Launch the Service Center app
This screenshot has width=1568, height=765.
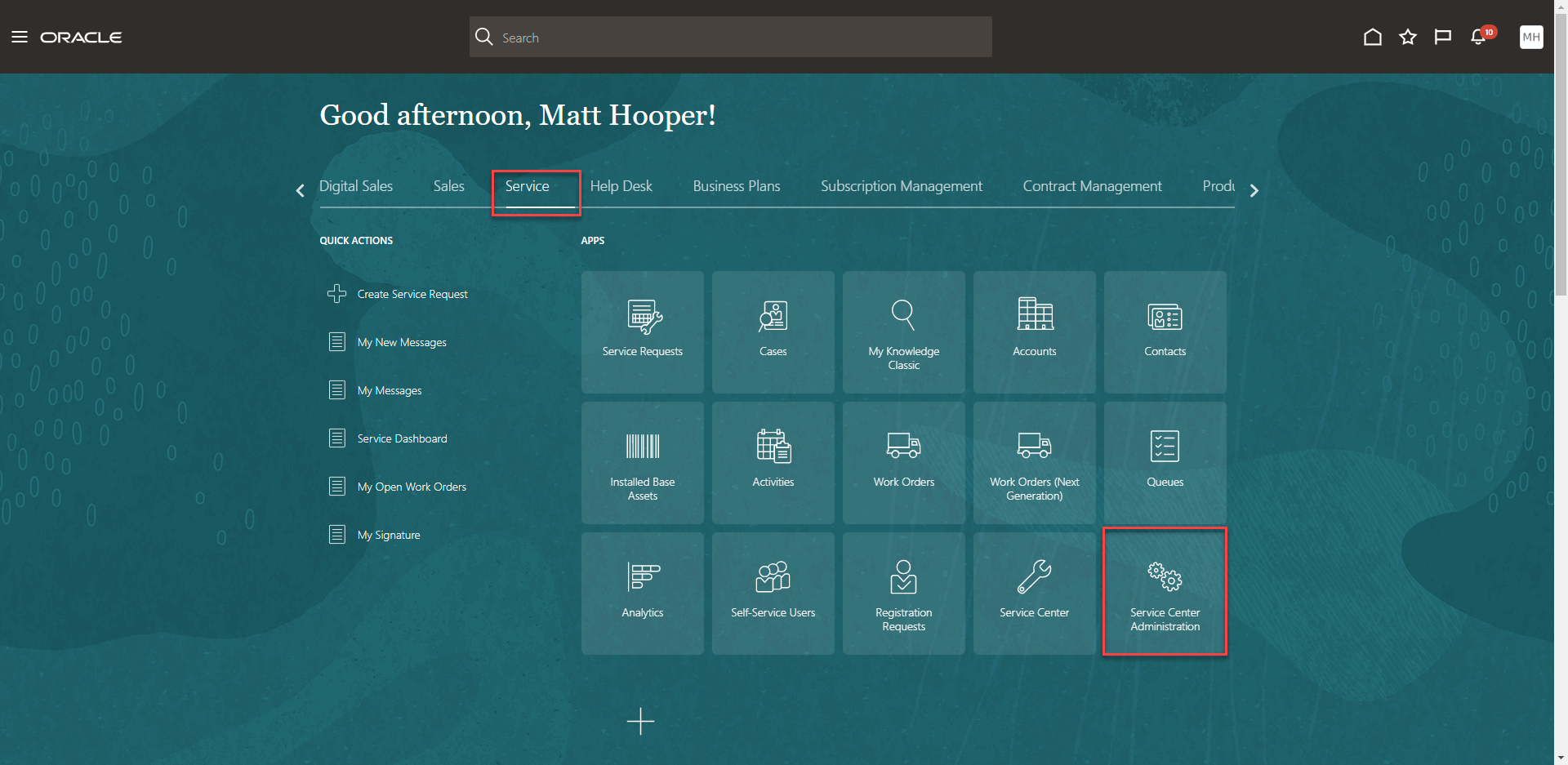tap(1035, 593)
